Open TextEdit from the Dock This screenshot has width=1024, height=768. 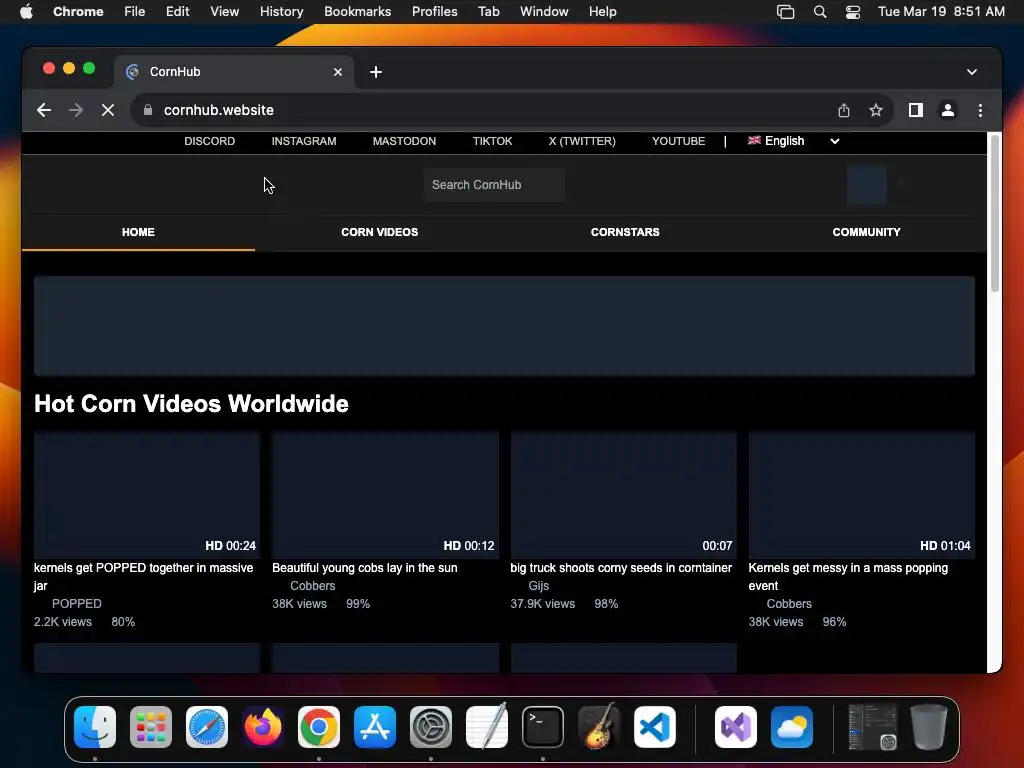coord(487,727)
